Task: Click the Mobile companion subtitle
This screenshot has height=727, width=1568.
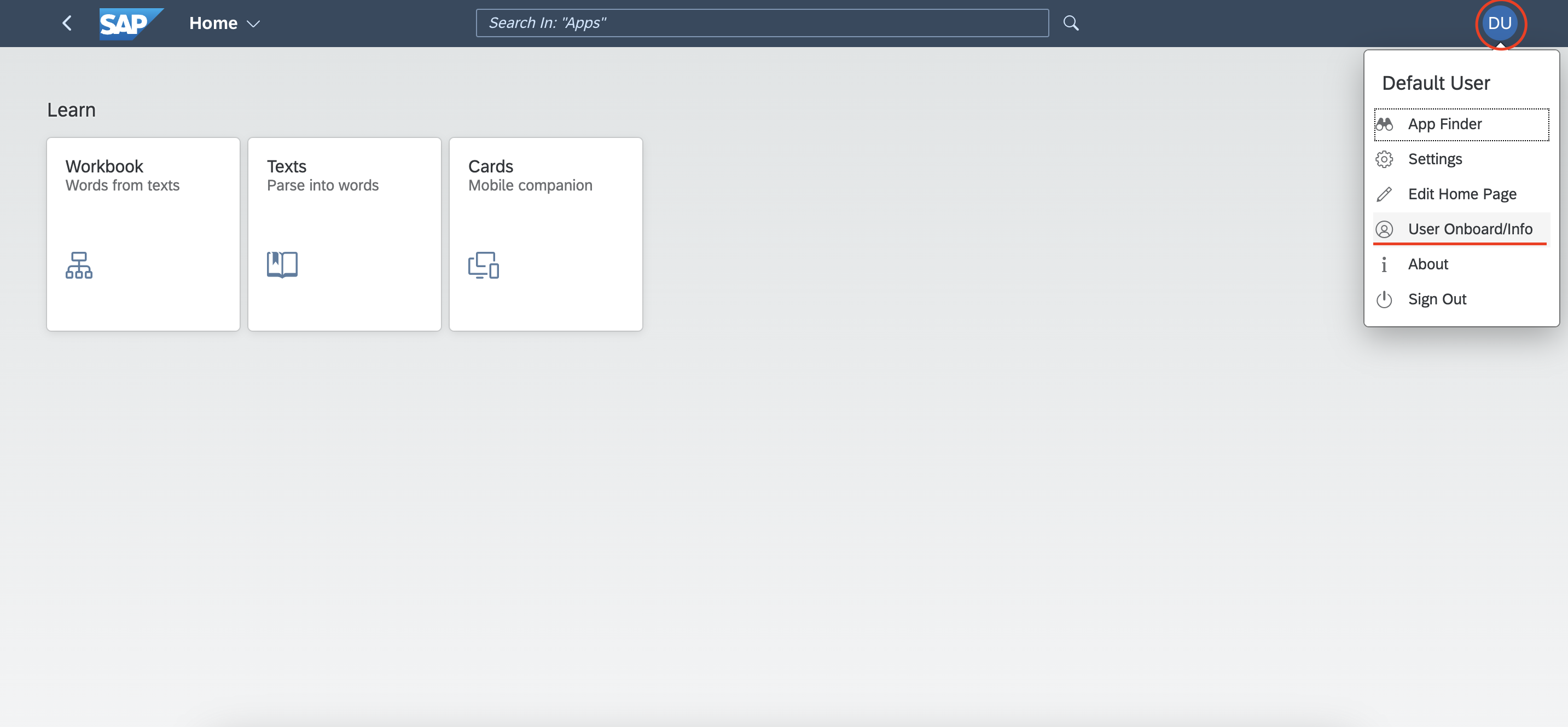Action: tap(530, 185)
